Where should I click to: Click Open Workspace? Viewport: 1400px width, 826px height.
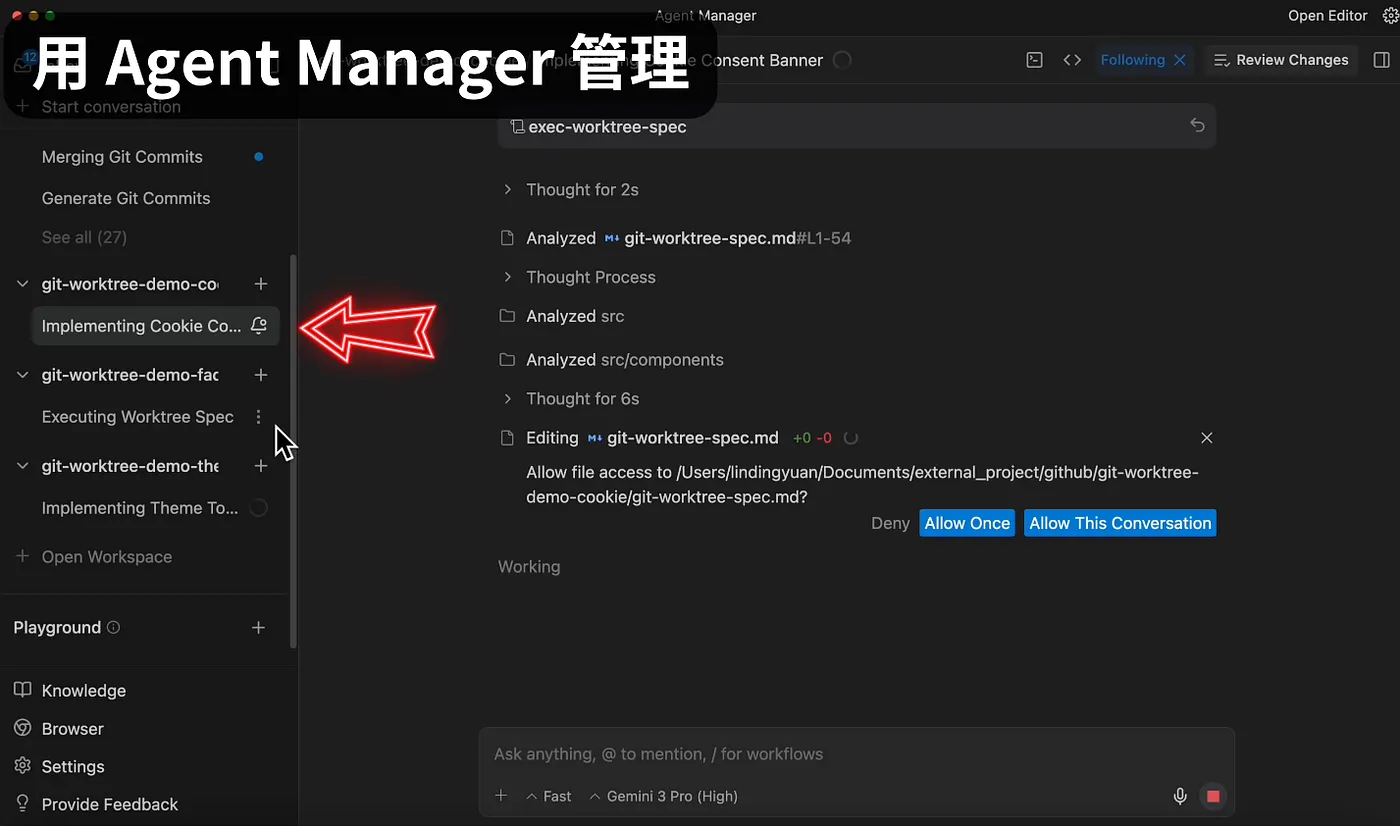click(94, 557)
